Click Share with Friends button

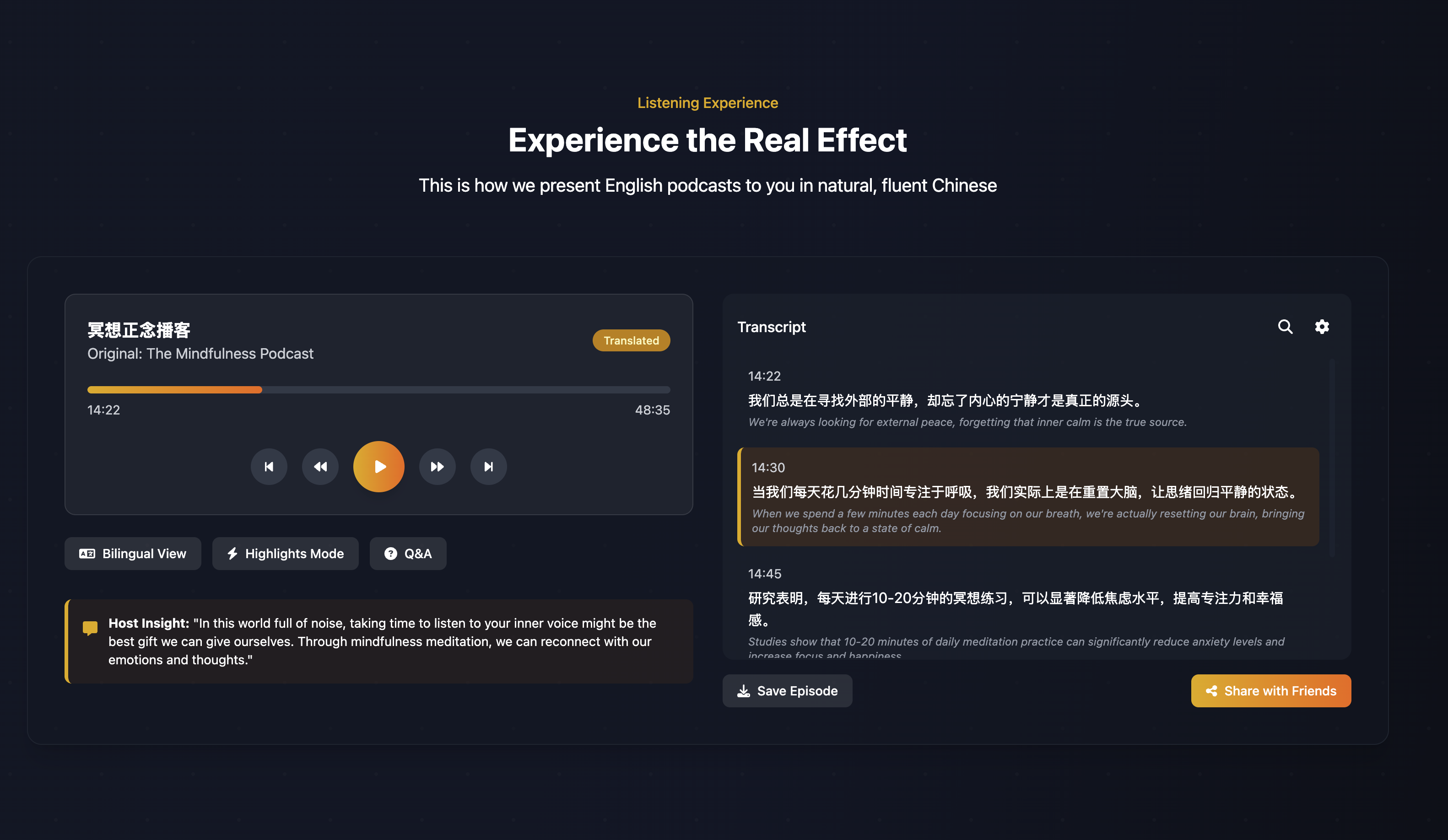pos(1270,690)
